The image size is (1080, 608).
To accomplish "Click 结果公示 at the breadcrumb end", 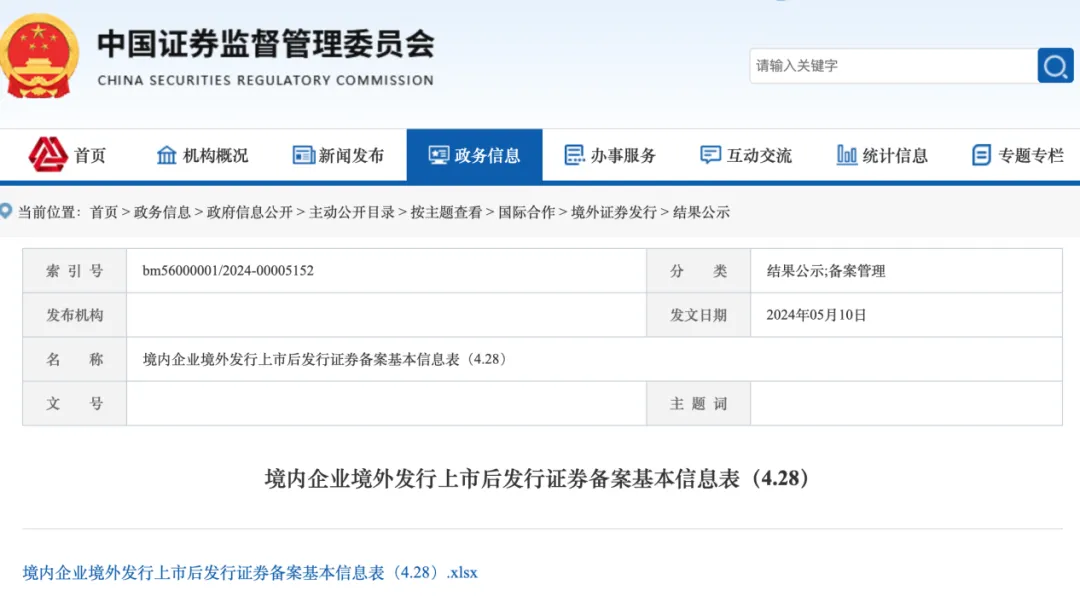I will click(701, 212).
